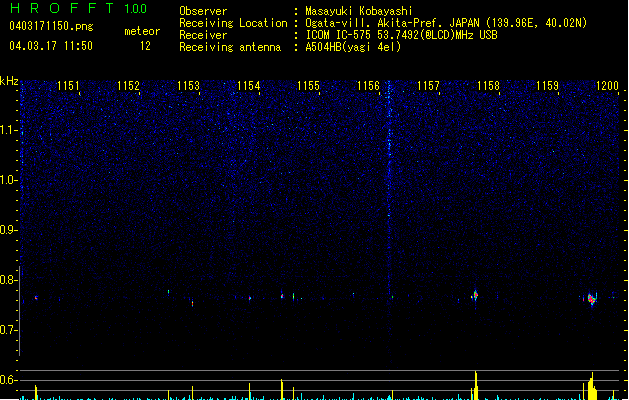Screen dimensions: 629x400
Task: Click the 1.1 kHz frequency label
Action: pos(9,130)
